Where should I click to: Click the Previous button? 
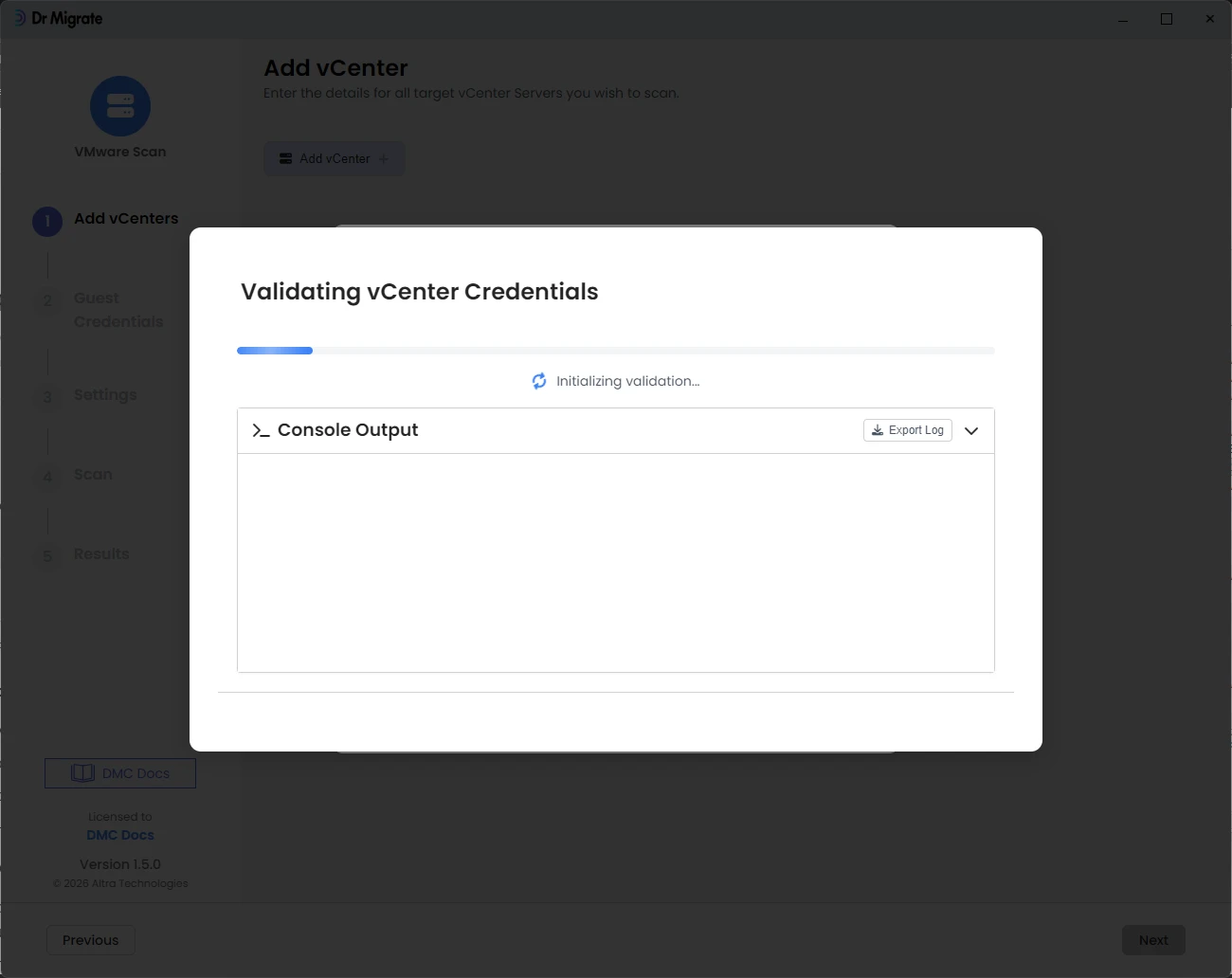click(x=91, y=940)
